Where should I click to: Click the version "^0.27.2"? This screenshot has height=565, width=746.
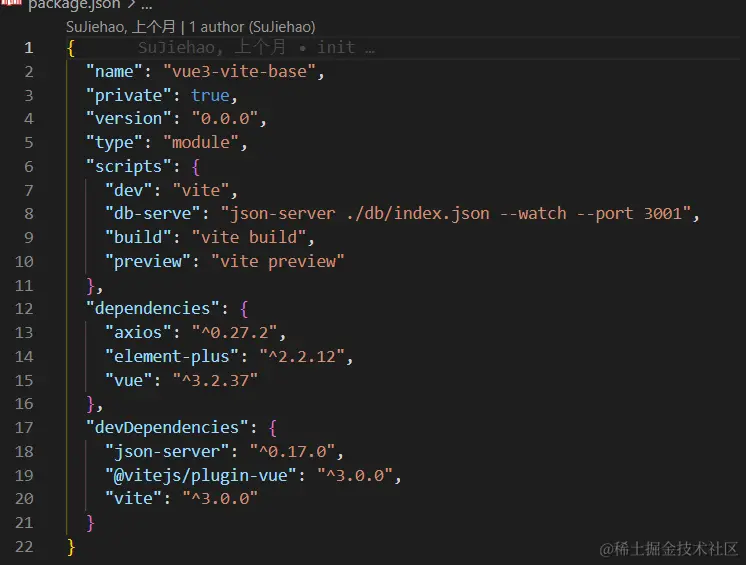click(x=234, y=333)
